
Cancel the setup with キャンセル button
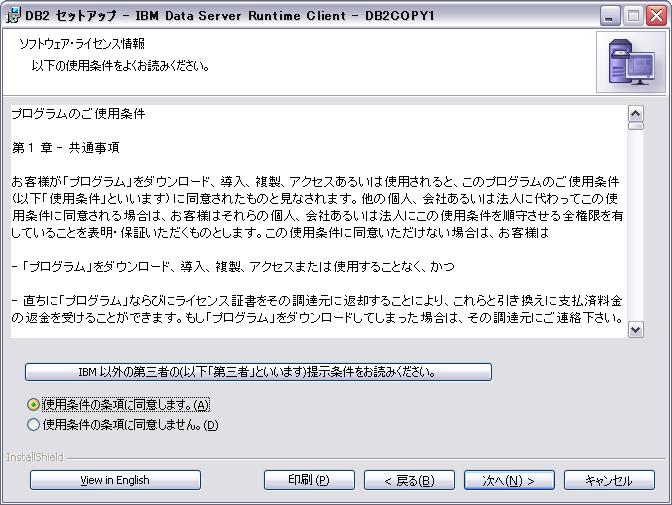click(x=609, y=480)
